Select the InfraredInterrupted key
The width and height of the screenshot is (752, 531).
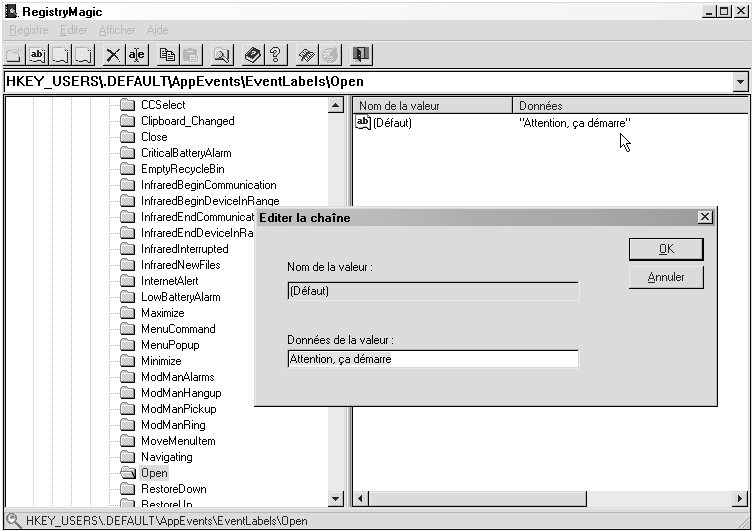pyautogui.click(x=185, y=249)
